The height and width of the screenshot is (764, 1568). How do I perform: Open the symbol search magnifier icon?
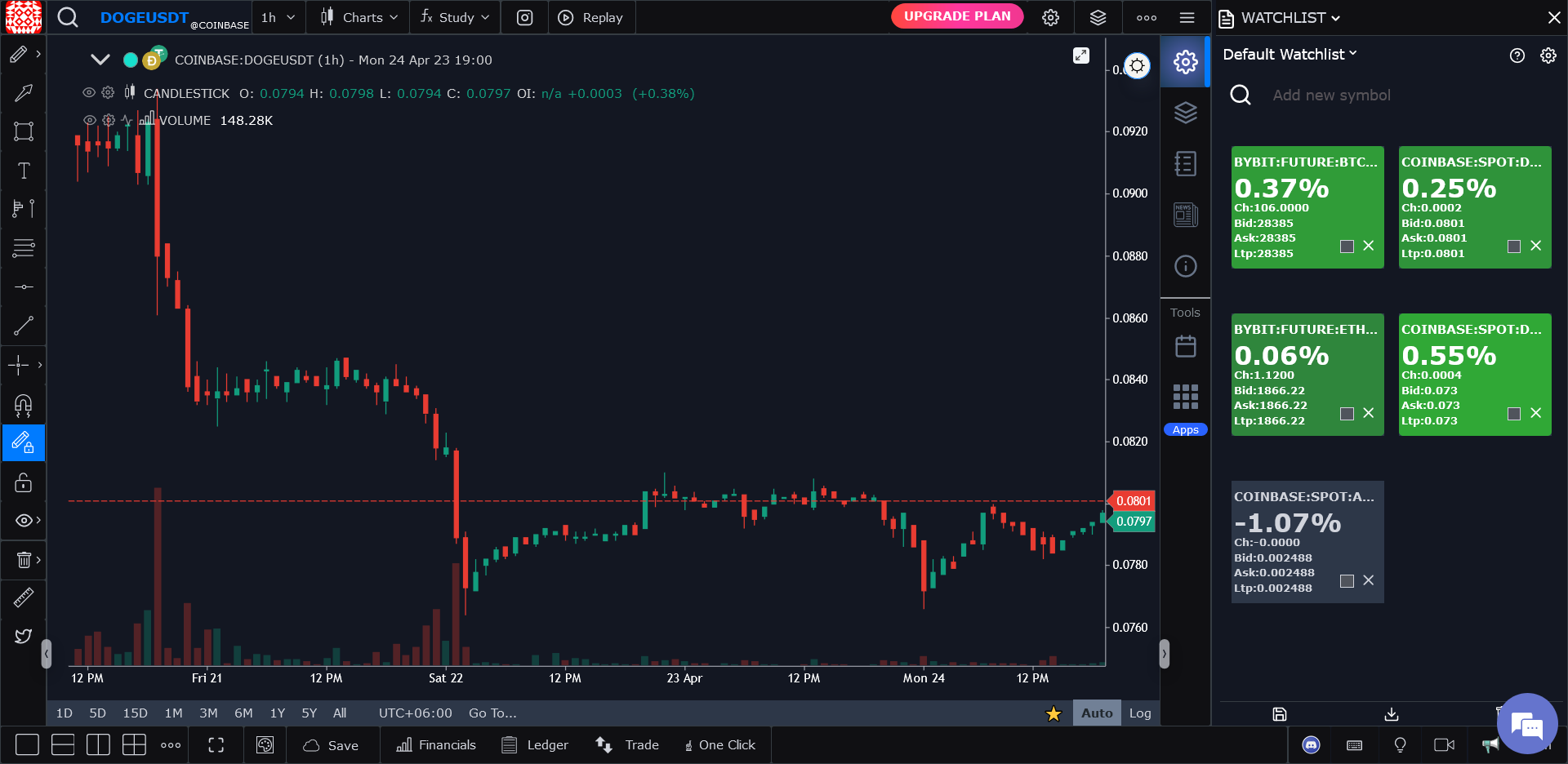68,17
